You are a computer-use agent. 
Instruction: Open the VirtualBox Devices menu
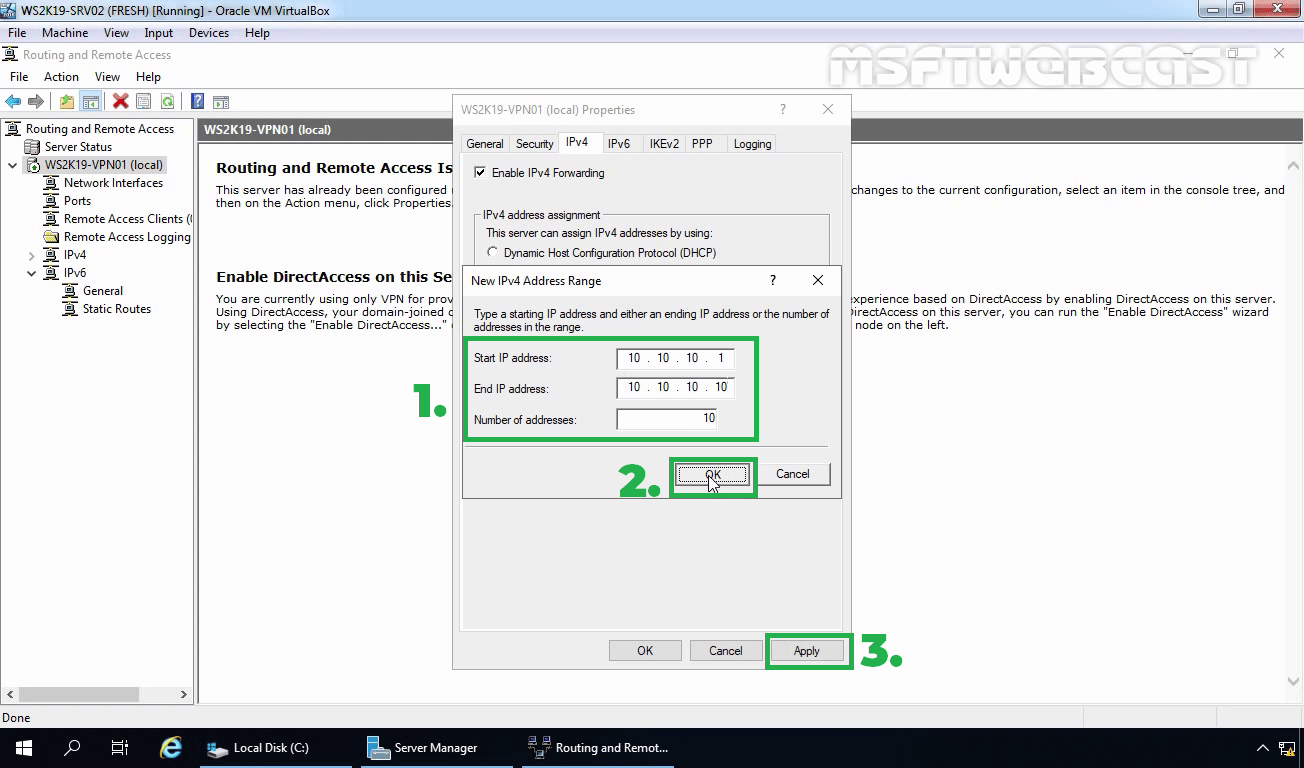pos(209,33)
